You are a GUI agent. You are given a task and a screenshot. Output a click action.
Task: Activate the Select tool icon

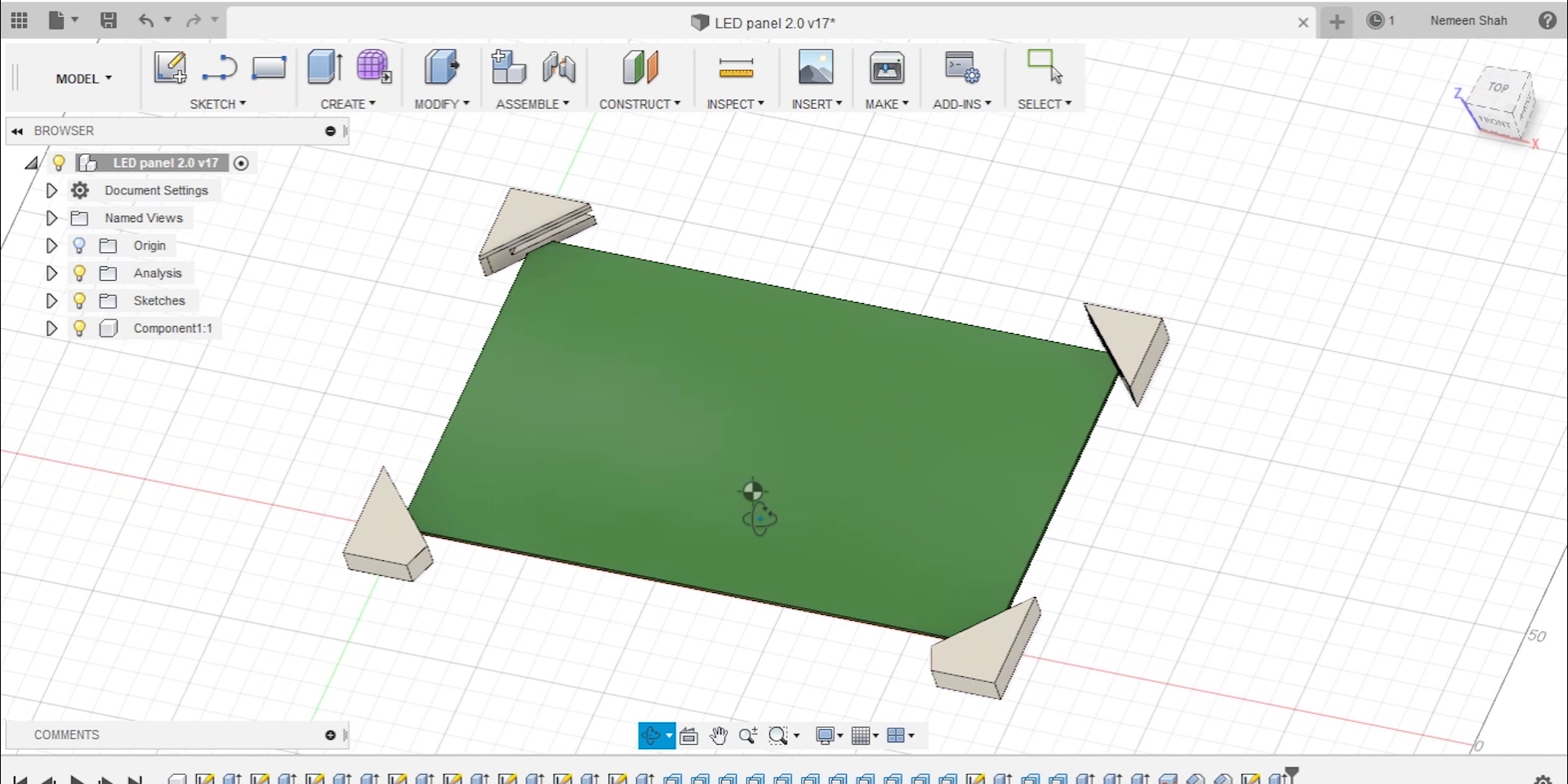point(1045,66)
